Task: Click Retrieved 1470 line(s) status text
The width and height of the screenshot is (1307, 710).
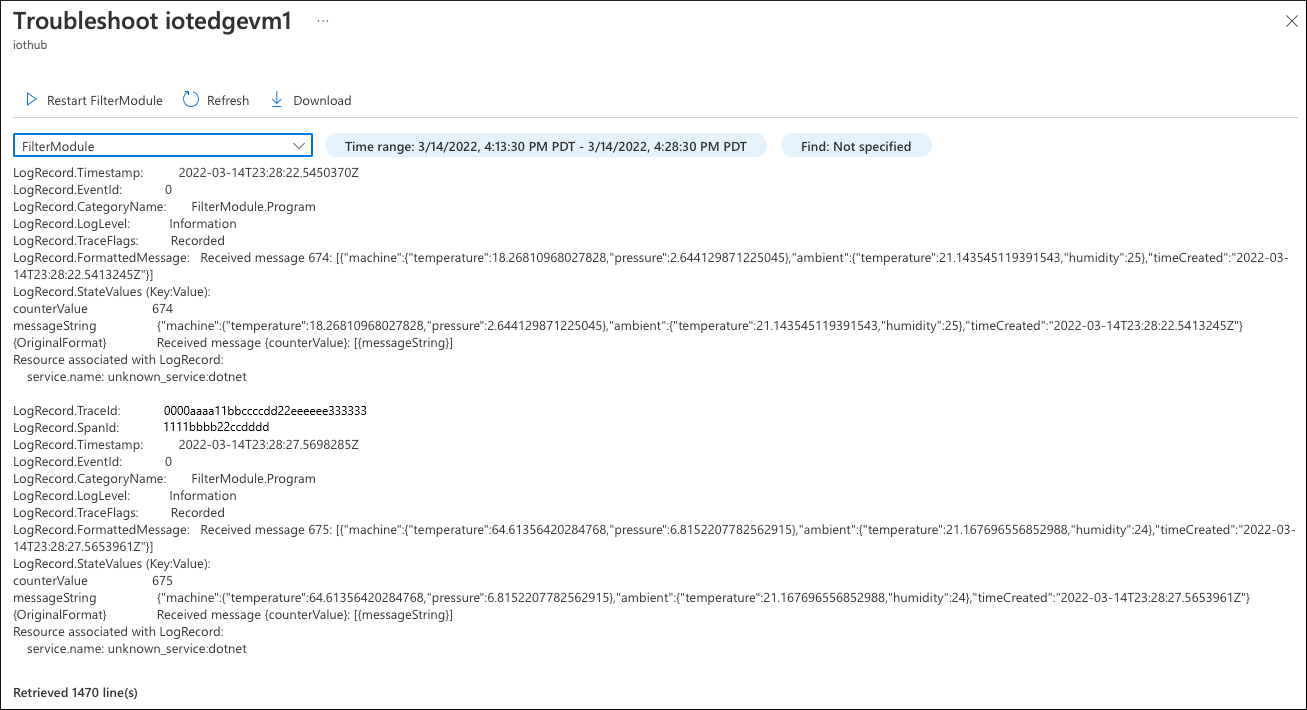Action: [75, 692]
